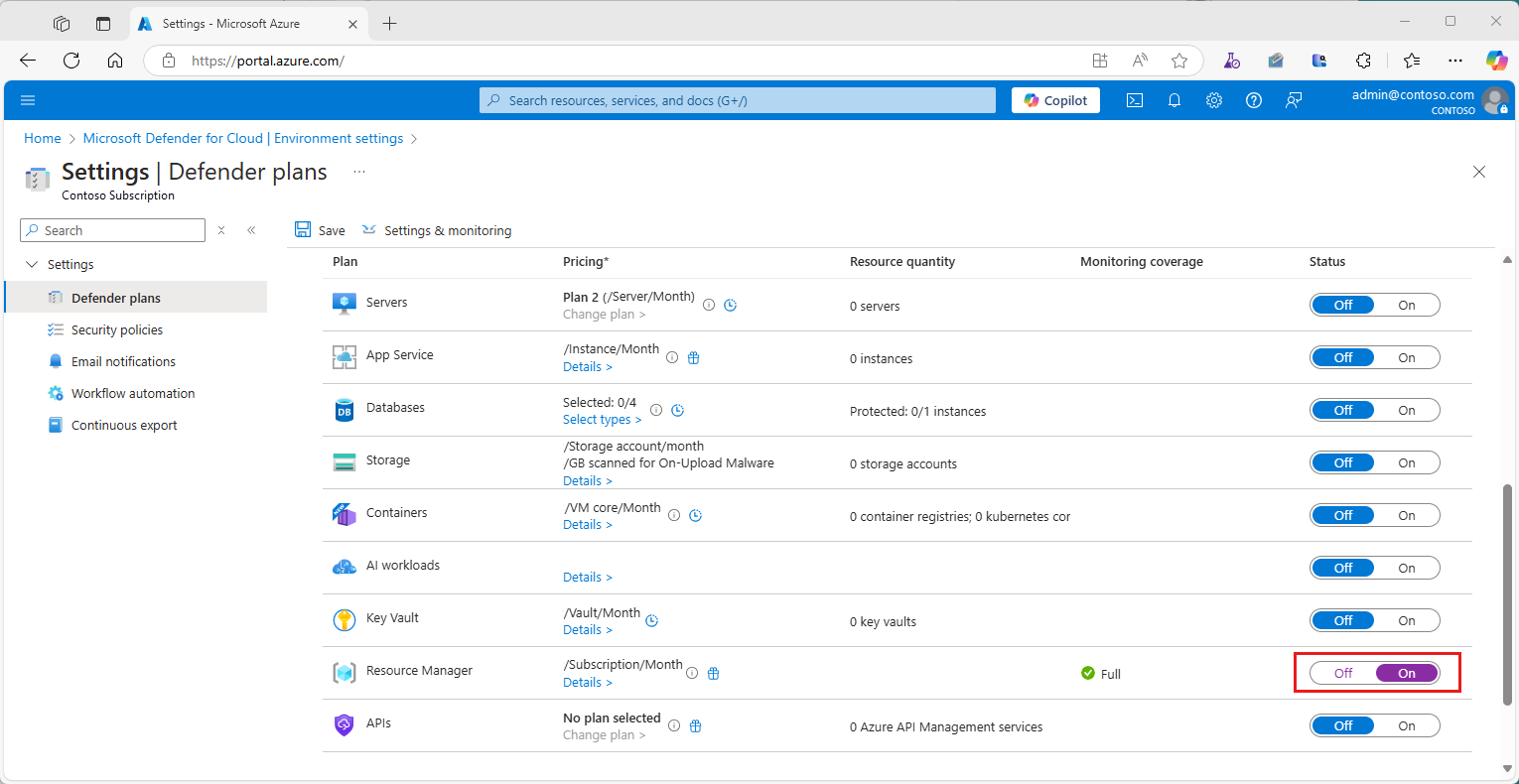Screen dimensions: 1519x784
Task: Click the gift icon in the App Service row
Action: coord(694,357)
